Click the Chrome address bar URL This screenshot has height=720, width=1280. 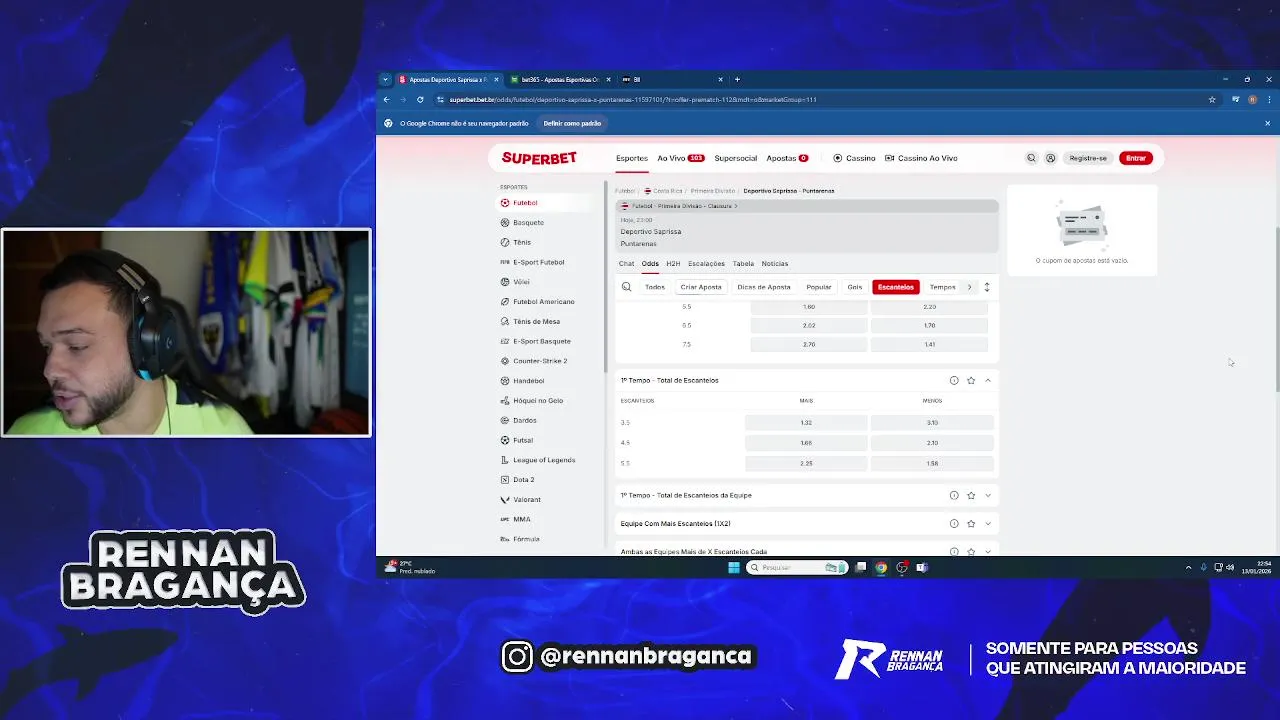pos(633,100)
